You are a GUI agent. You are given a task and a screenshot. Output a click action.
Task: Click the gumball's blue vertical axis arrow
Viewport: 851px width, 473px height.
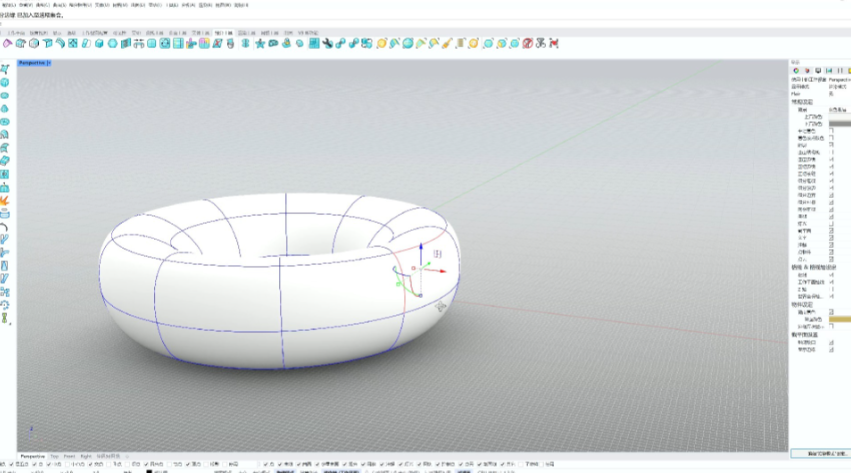[421, 245]
